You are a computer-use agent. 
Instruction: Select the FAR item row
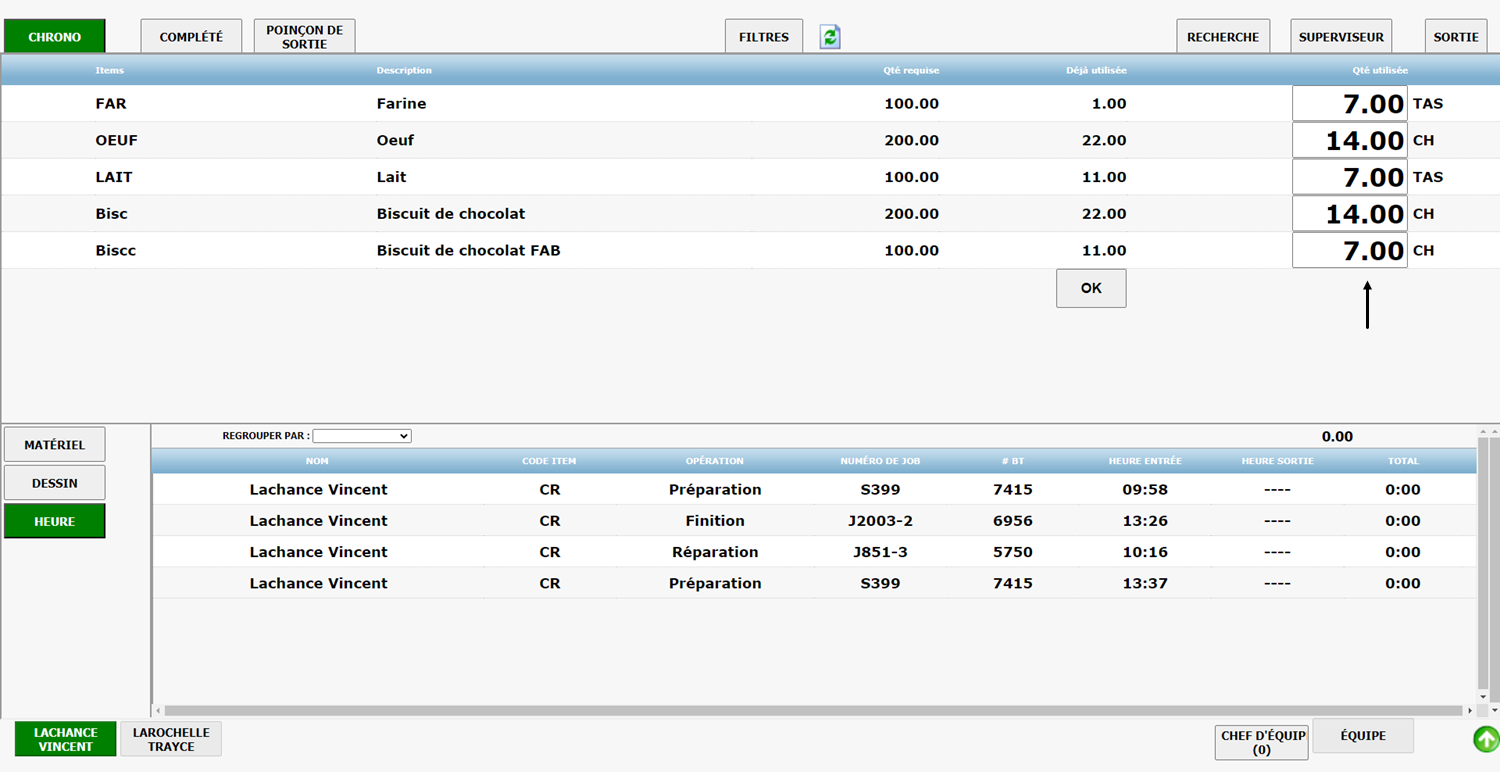coord(750,103)
